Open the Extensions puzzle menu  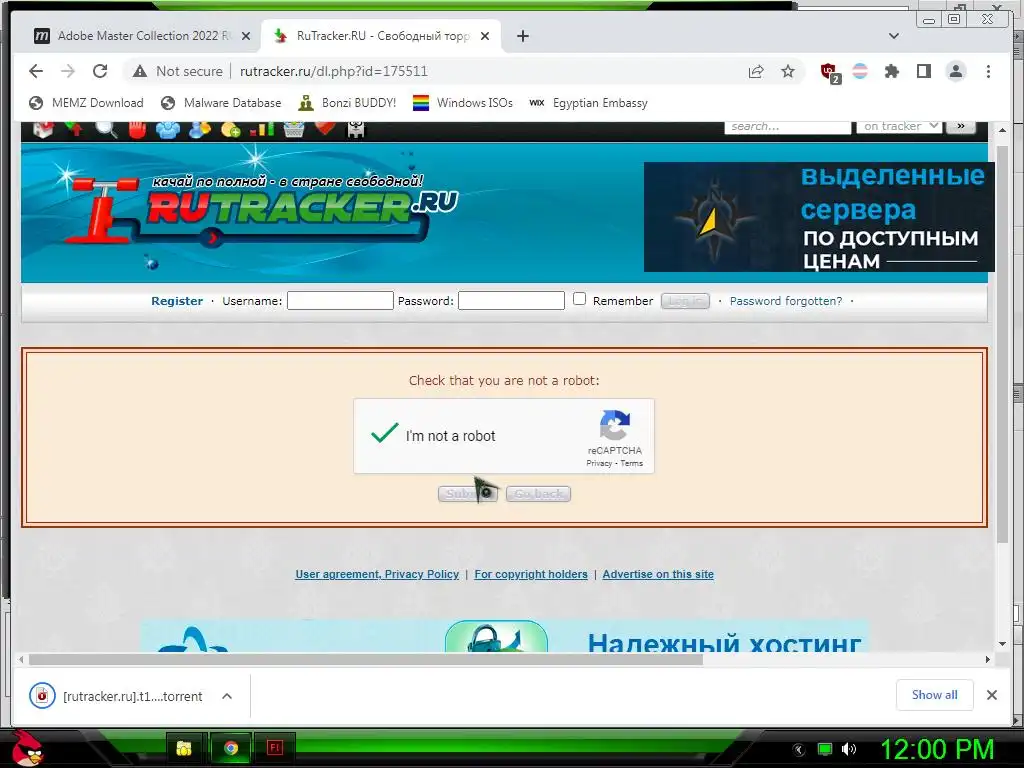(x=891, y=71)
